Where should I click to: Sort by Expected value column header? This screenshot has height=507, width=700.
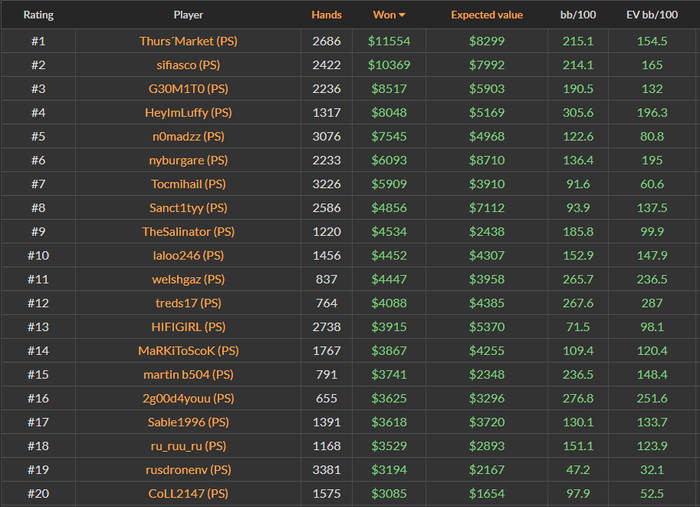click(x=487, y=15)
